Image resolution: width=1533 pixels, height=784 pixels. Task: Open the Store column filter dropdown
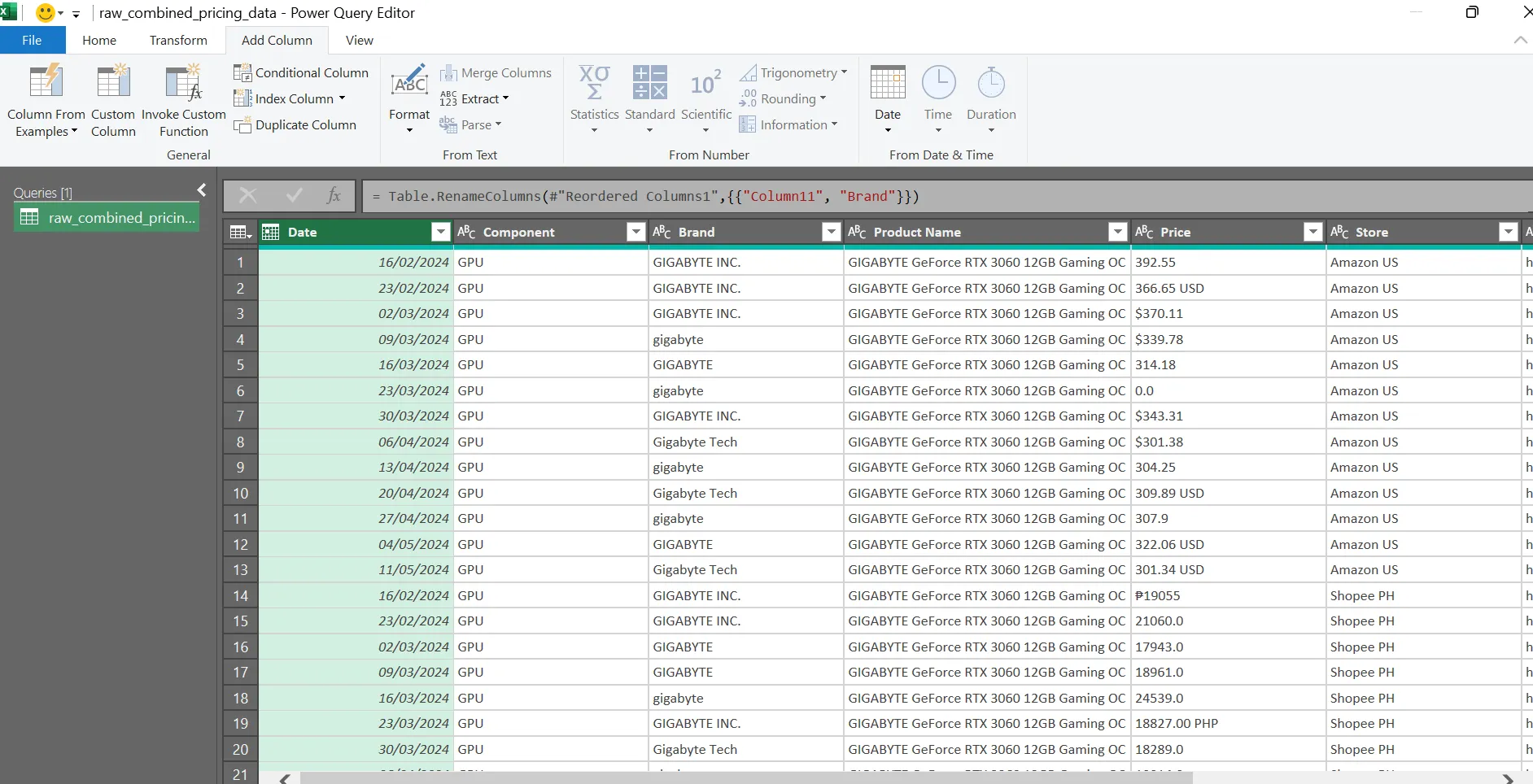coord(1508,232)
